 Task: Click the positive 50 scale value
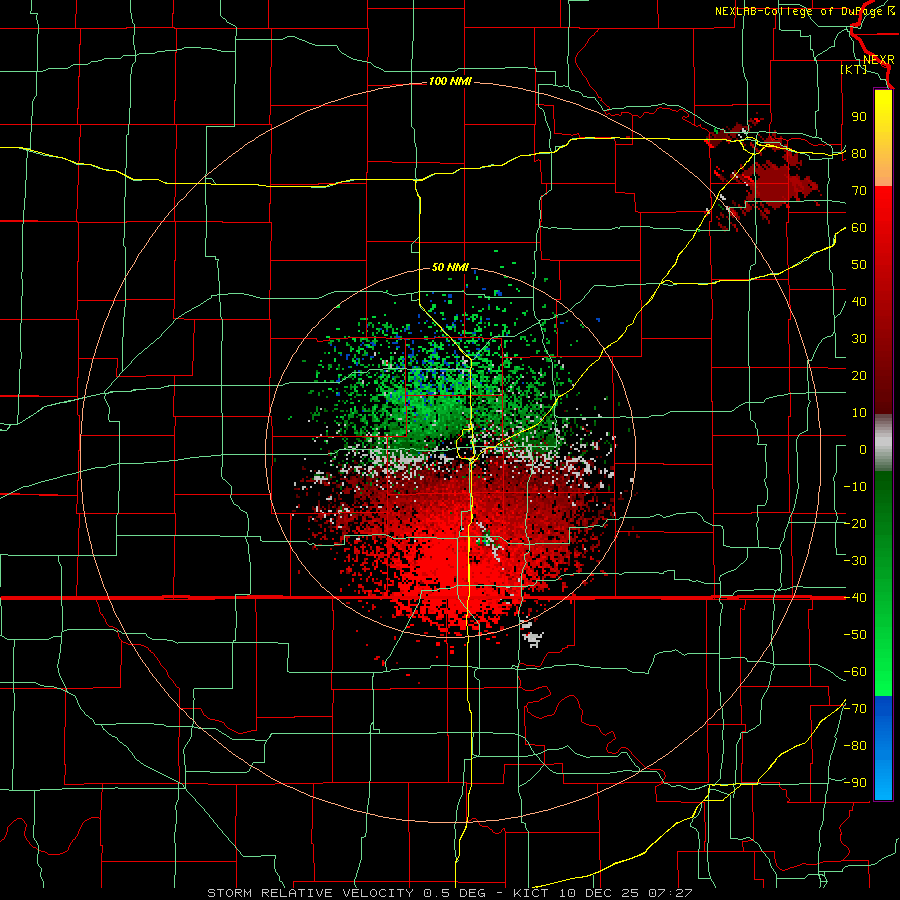(859, 265)
